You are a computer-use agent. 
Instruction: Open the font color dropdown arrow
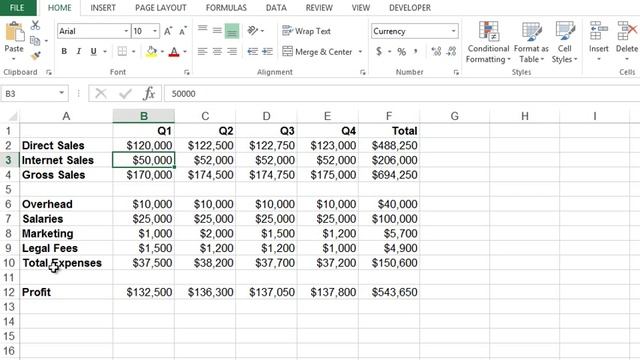(185, 52)
